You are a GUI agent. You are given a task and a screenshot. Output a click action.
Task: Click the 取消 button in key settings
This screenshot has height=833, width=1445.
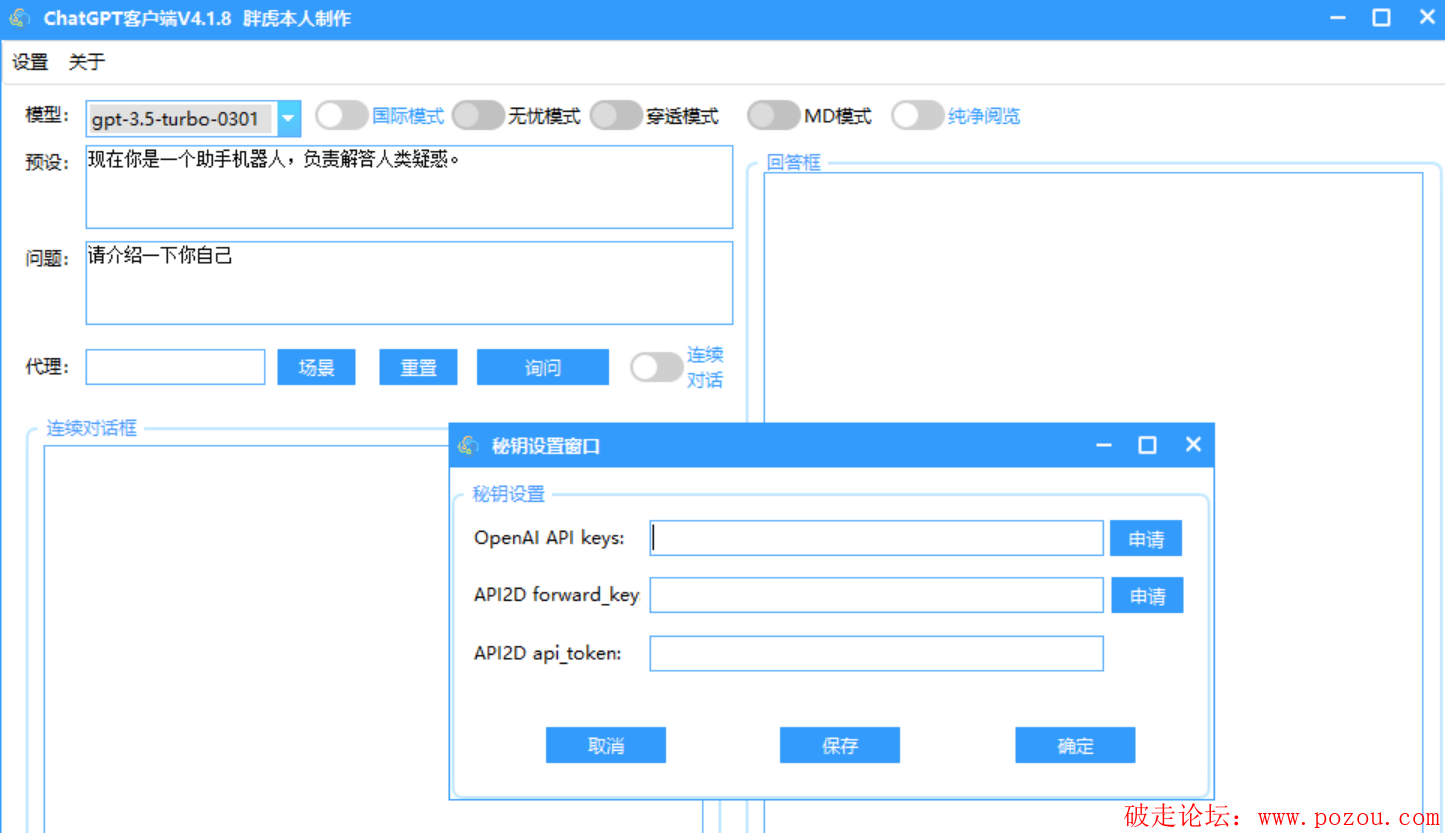pos(606,745)
